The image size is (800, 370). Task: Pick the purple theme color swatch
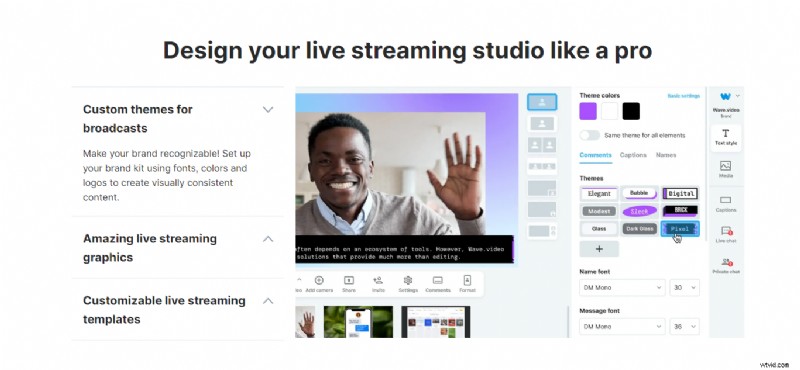(588, 111)
